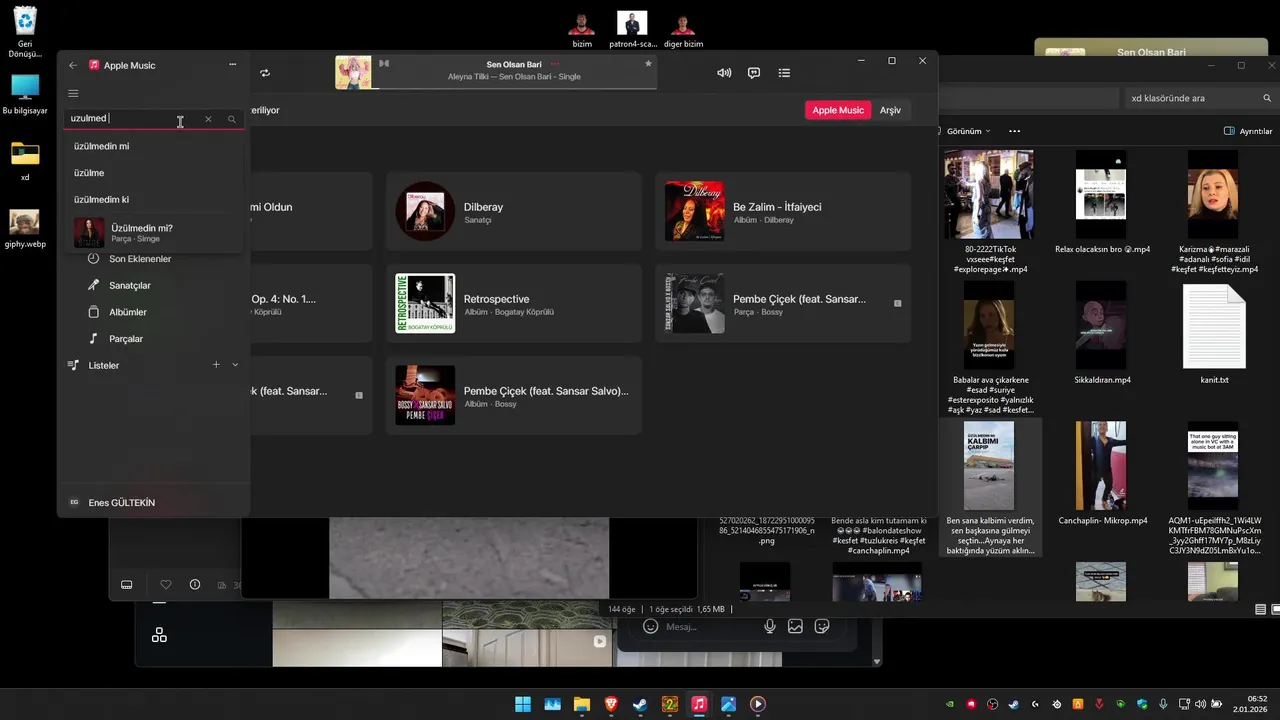Toggle repeat in Apple Music player
Screen dimensions: 1280x720
265,73
